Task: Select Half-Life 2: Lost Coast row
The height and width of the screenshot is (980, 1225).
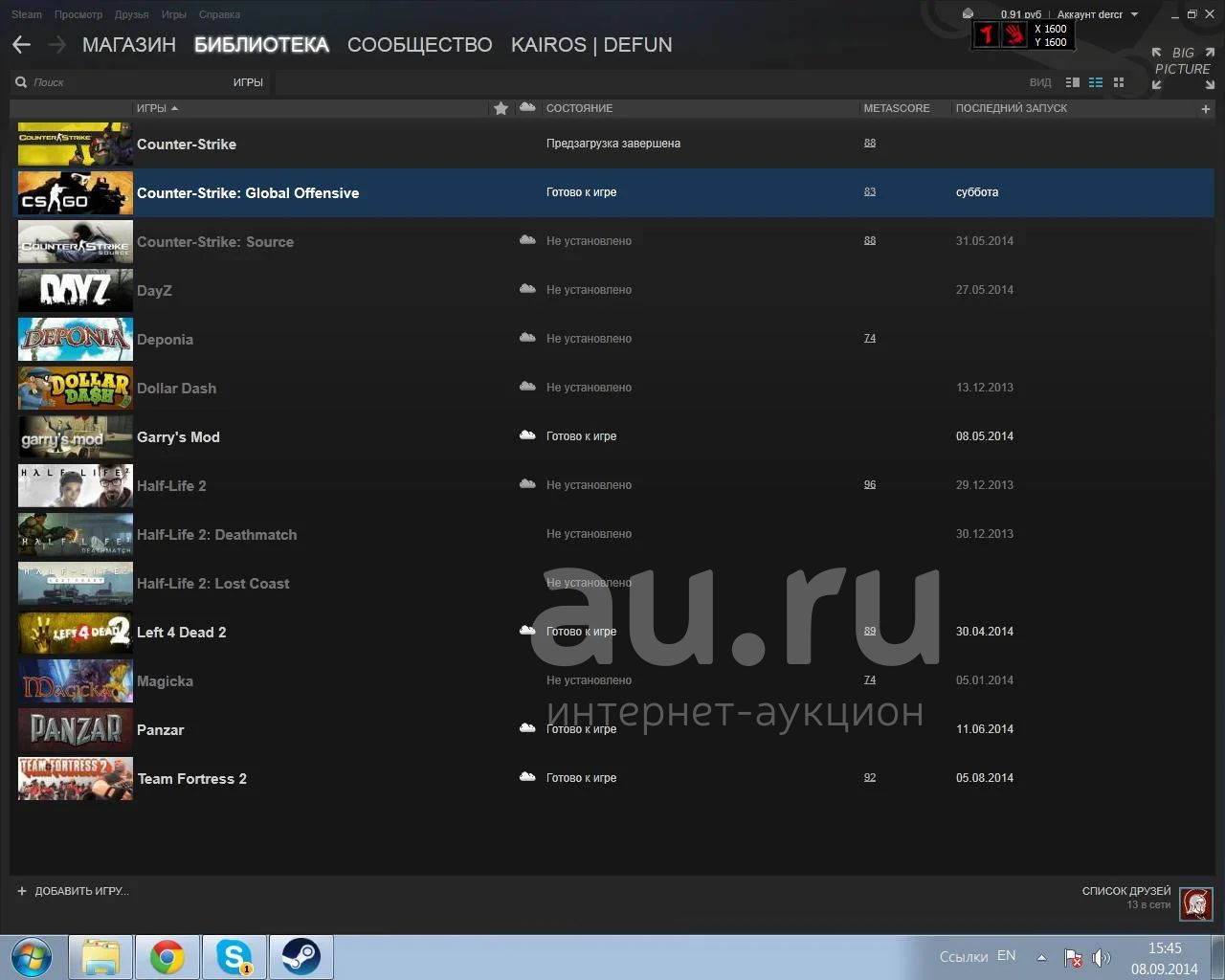Action: 612,583
